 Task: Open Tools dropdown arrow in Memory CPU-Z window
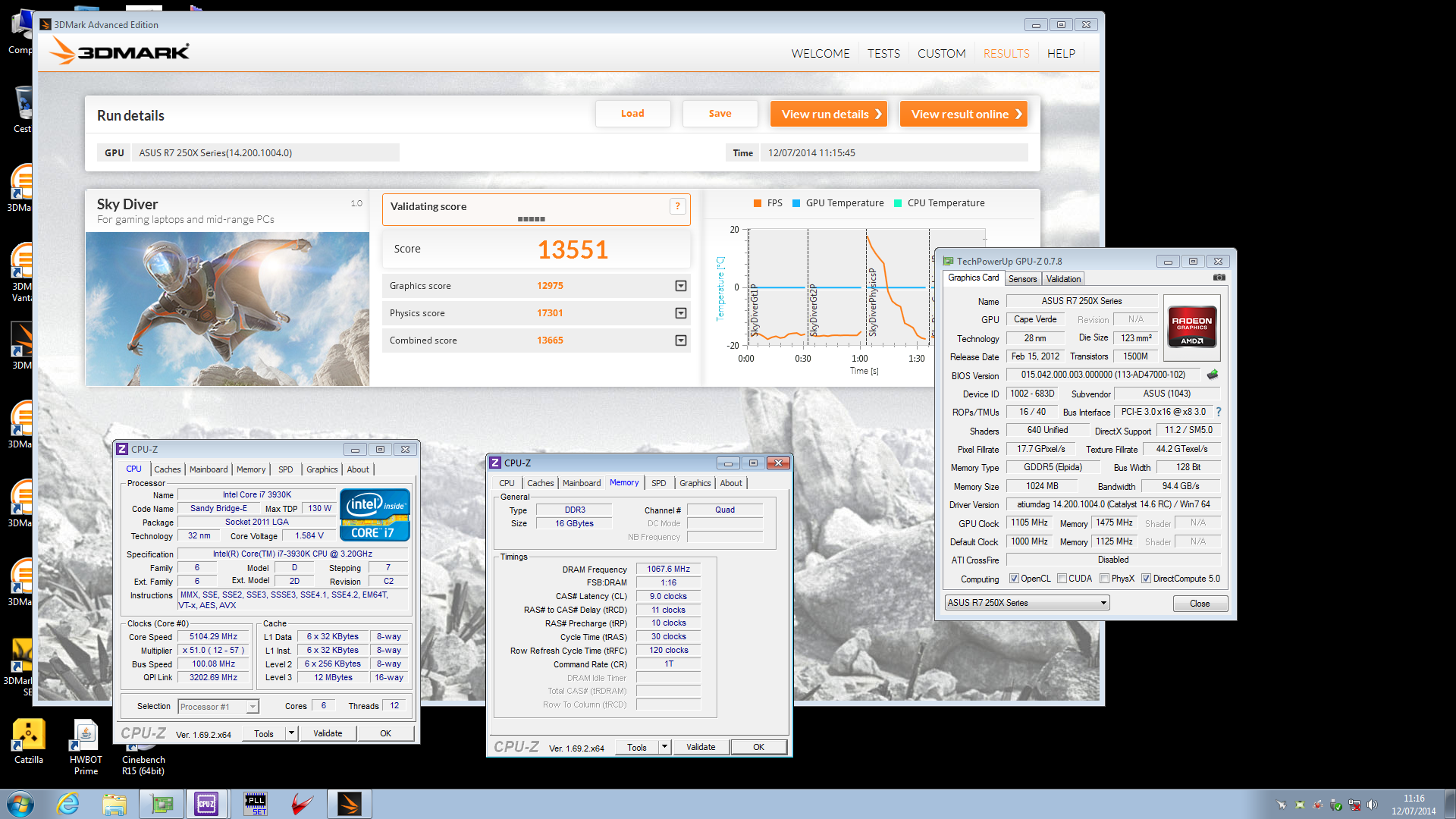tap(664, 747)
